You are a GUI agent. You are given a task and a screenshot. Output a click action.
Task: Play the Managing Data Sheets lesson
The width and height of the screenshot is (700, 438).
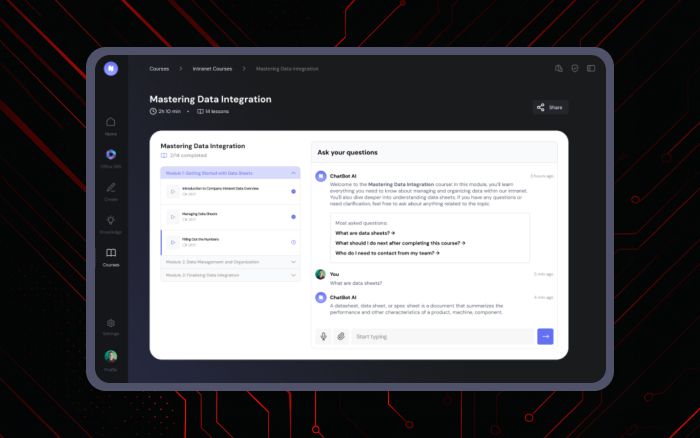(x=173, y=217)
